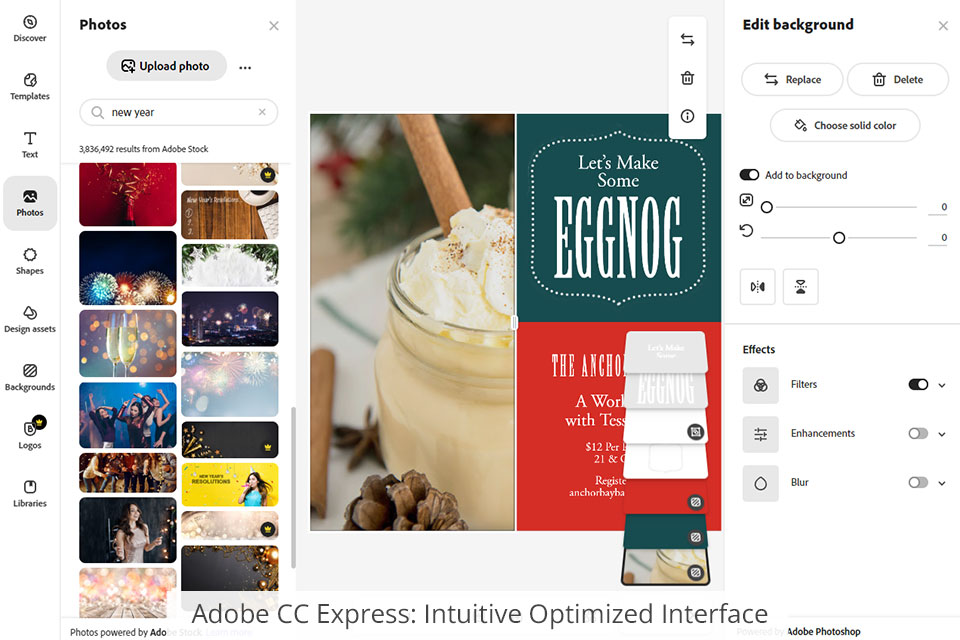Click the search magnifier icon
This screenshot has width=960, height=640.
click(97, 112)
